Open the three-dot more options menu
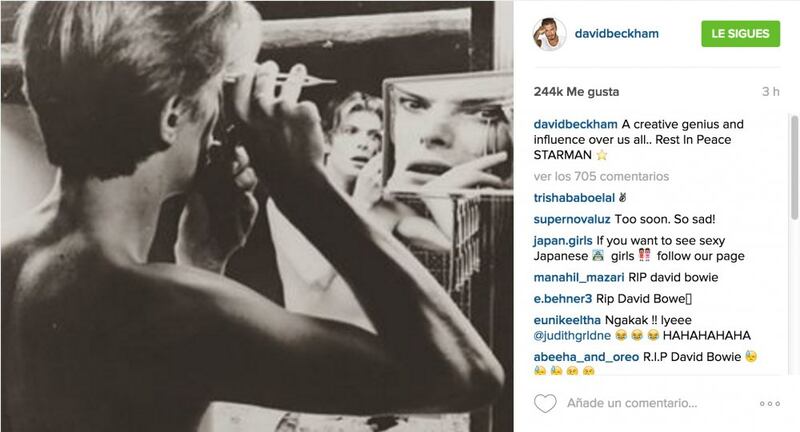This screenshot has width=800, height=432. coord(769,403)
